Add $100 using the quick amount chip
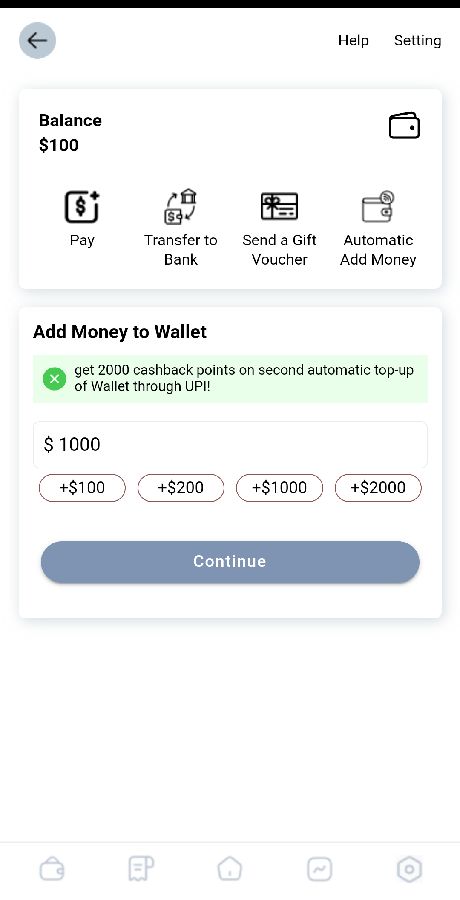460x900 pixels. point(82,488)
